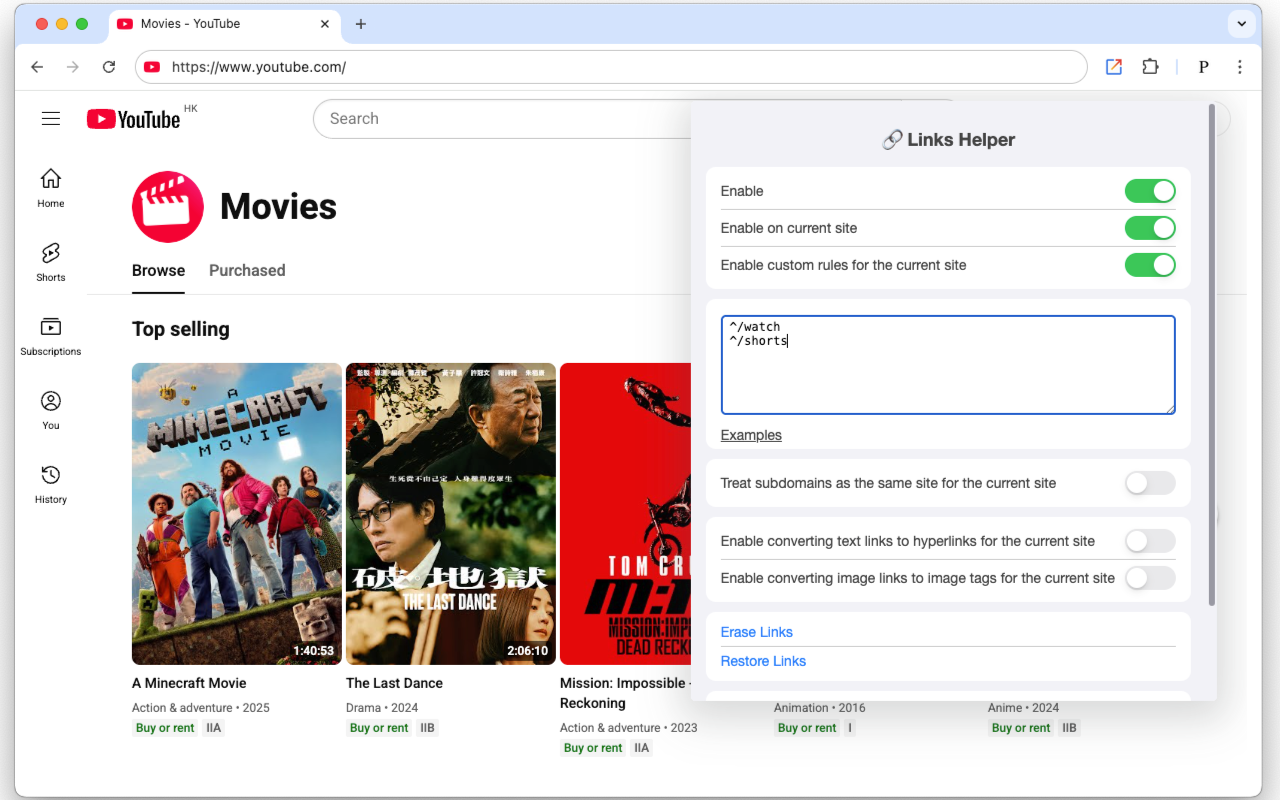Viewport: 1280px width, 800px height.
Task: Open the YouTube guide hamburger menu
Action: [51, 119]
